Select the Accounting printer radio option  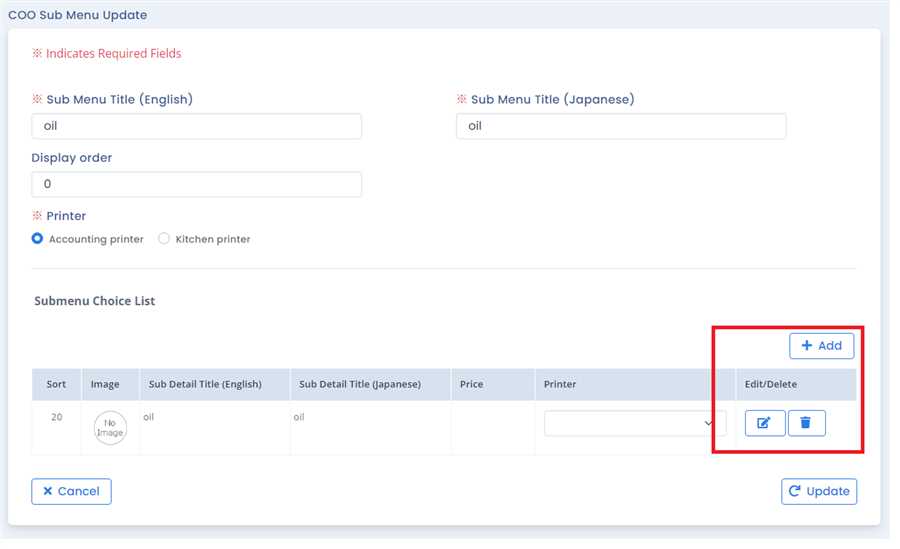coord(38,239)
